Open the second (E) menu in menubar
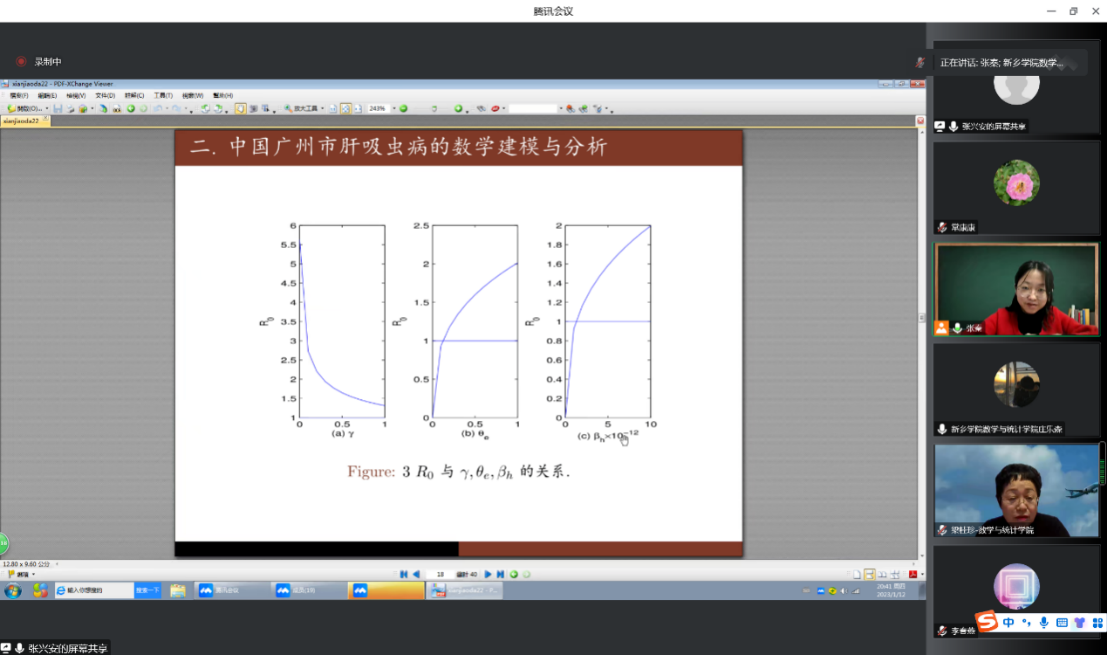 click(x=47, y=95)
